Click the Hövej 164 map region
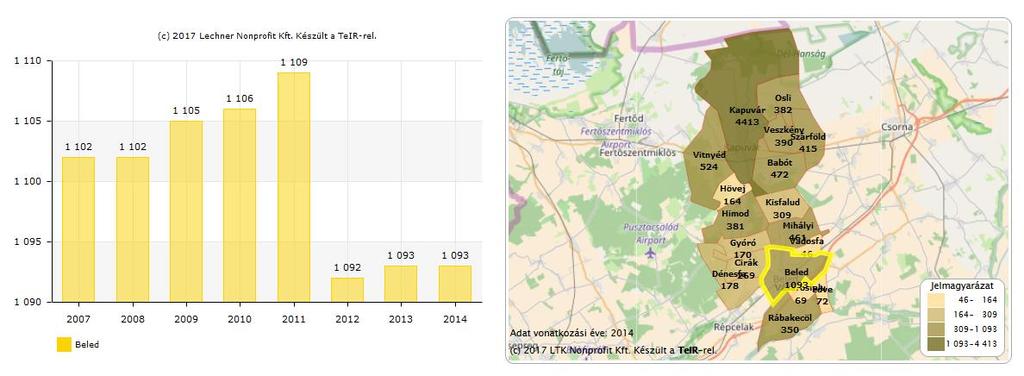This screenshot has width=1024, height=376. point(732,195)
